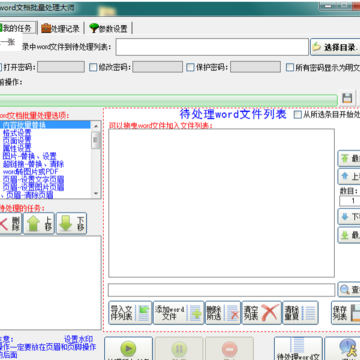Select 内容批量替换 in options list
The height and width of the screenshot is (360, 360).
pos(45,125)
